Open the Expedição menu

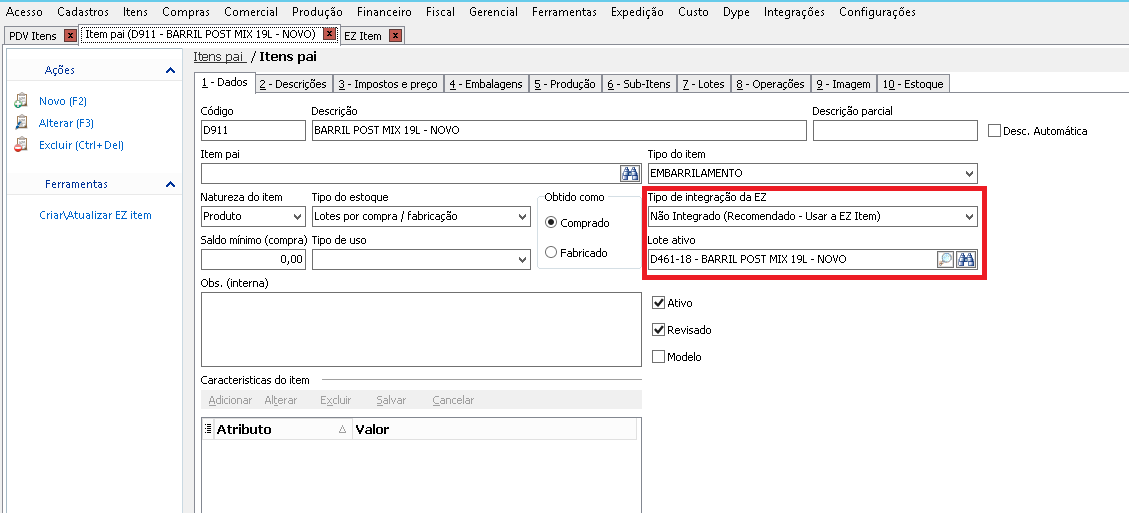(x=637, y=12)
